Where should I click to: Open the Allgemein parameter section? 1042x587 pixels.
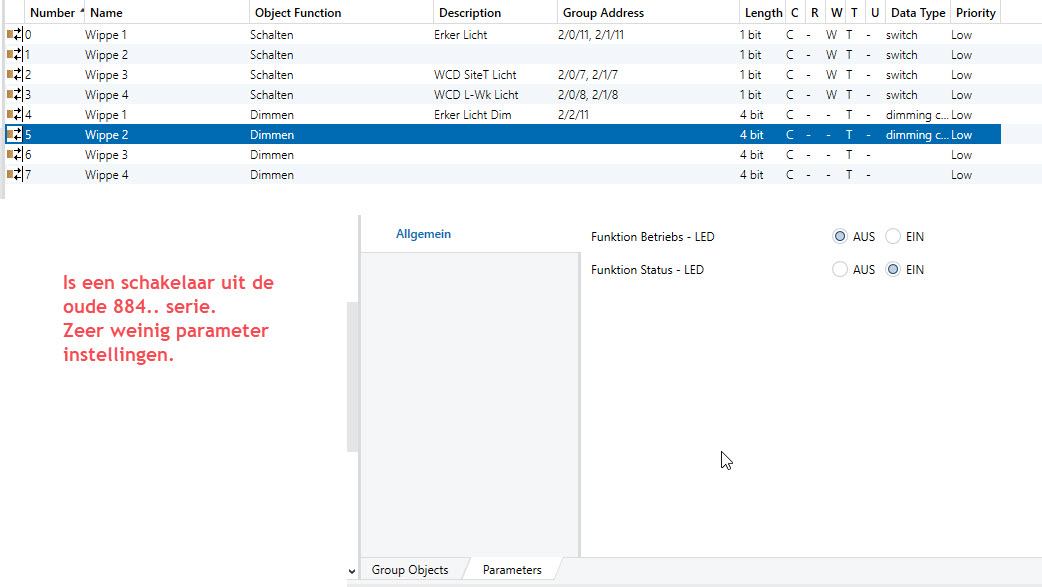pos(423,234)
